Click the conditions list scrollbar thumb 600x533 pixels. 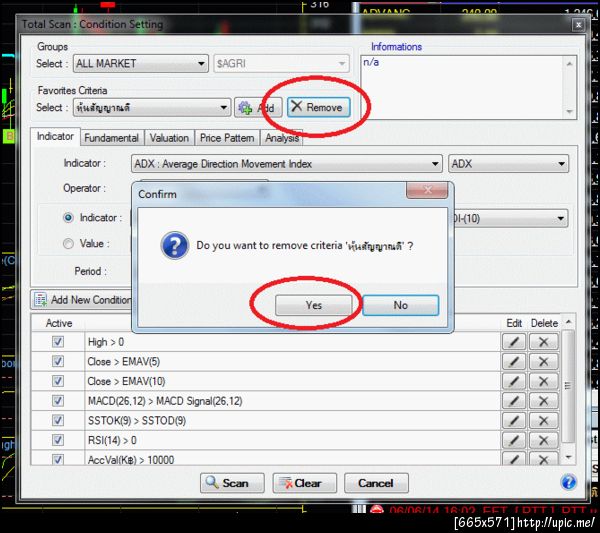(x=568, y=386)
